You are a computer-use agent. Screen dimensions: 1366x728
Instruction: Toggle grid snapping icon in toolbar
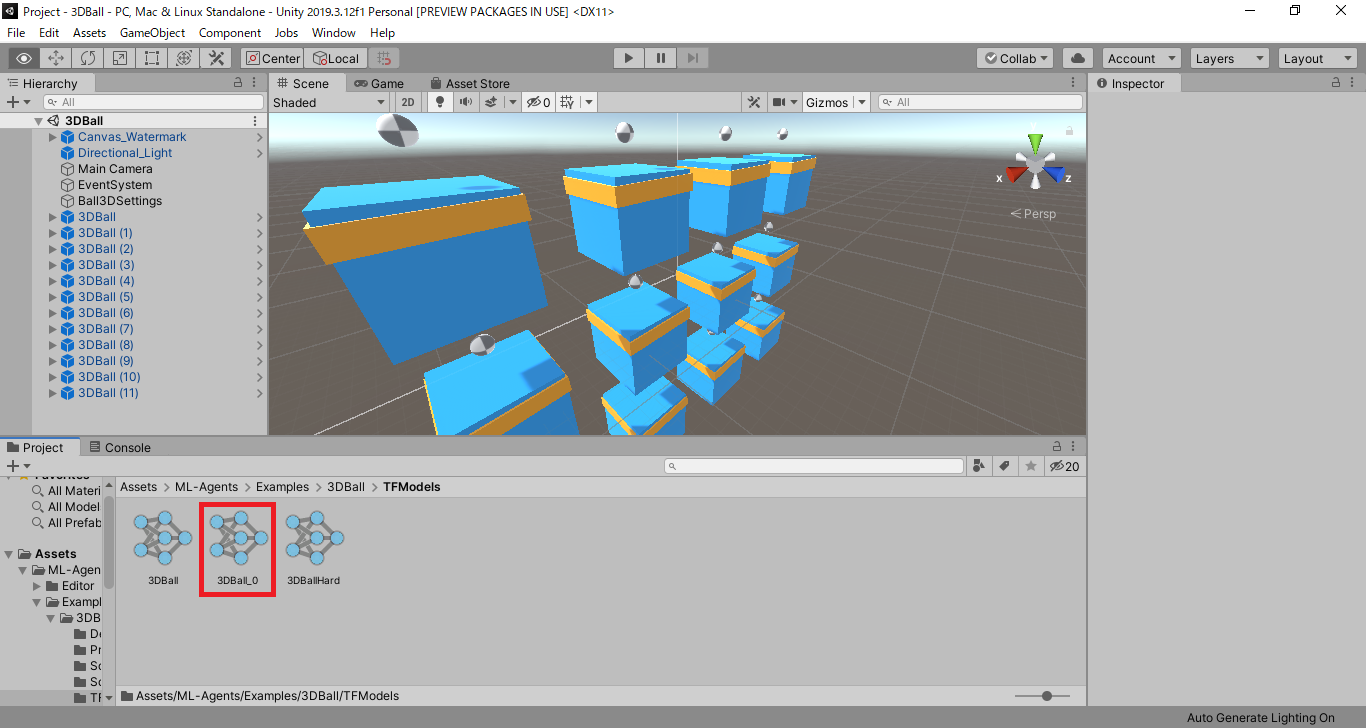tap(384, 58)
